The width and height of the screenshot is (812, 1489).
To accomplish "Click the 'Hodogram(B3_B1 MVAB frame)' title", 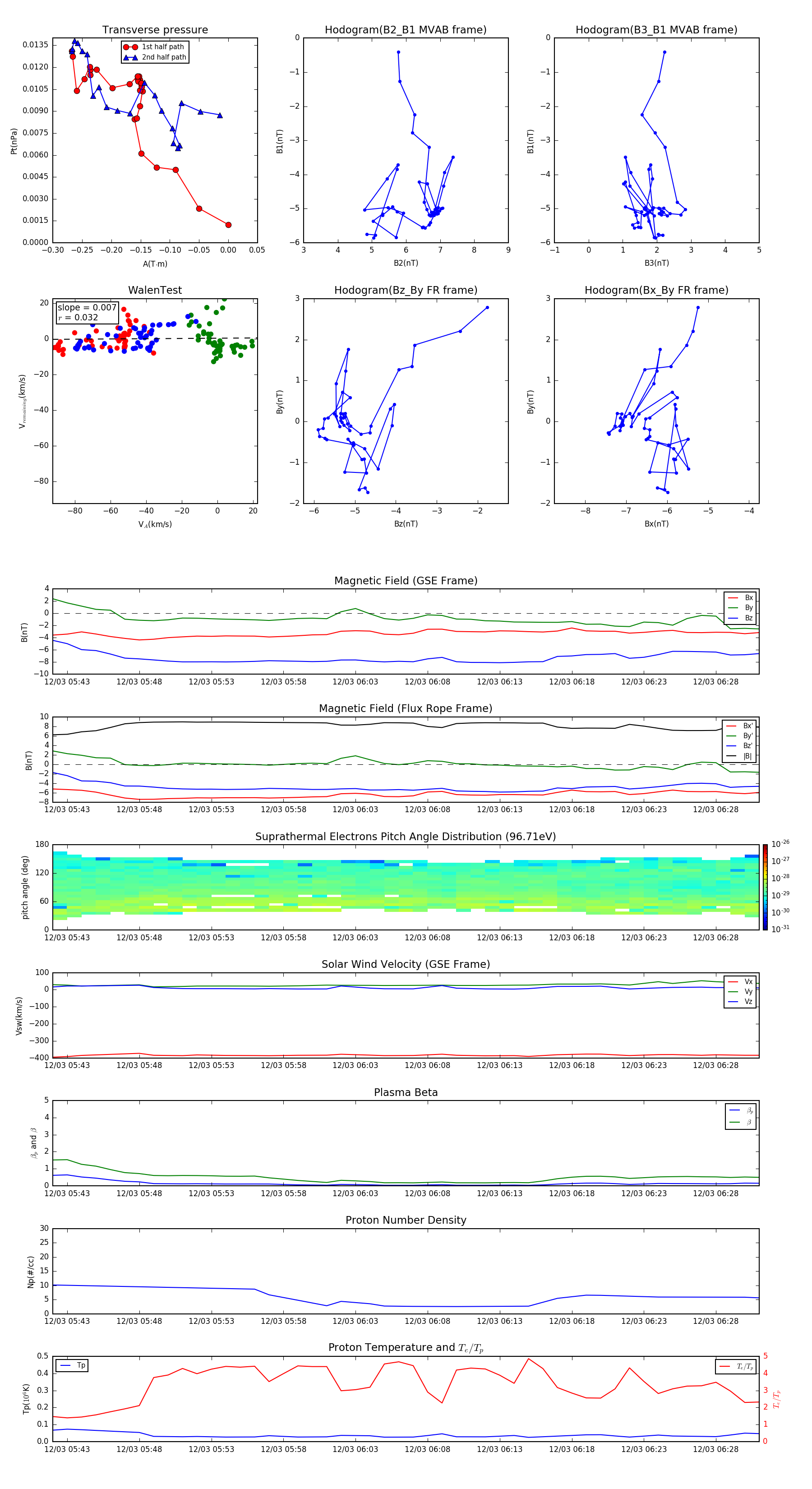I will pyautogui.click(x=656, y=29).
